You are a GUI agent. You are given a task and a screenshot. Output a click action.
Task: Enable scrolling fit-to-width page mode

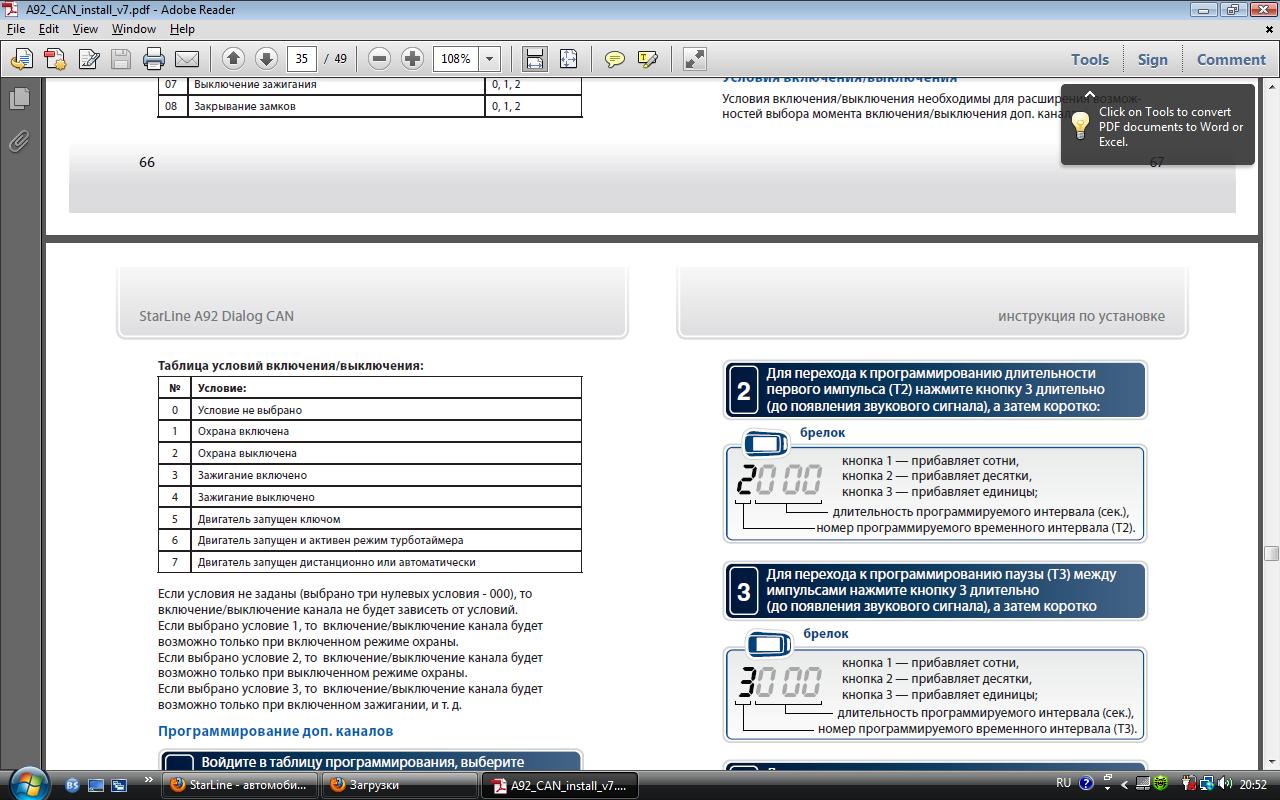click(x=535, y=59)
